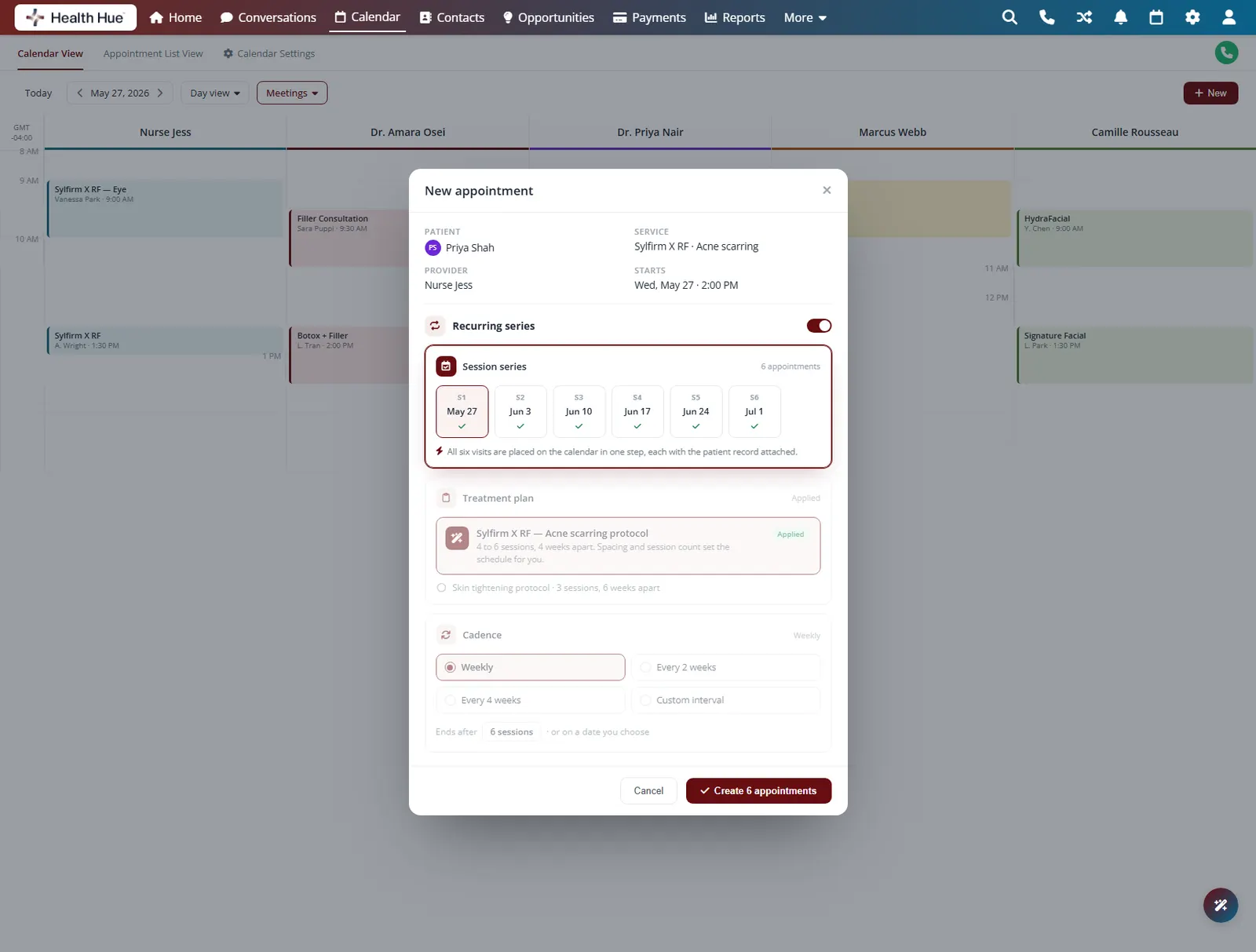This screenshot has height=952, width=1256.
Task: Select Custom interval cadence
Action: [x=725, y=700]
